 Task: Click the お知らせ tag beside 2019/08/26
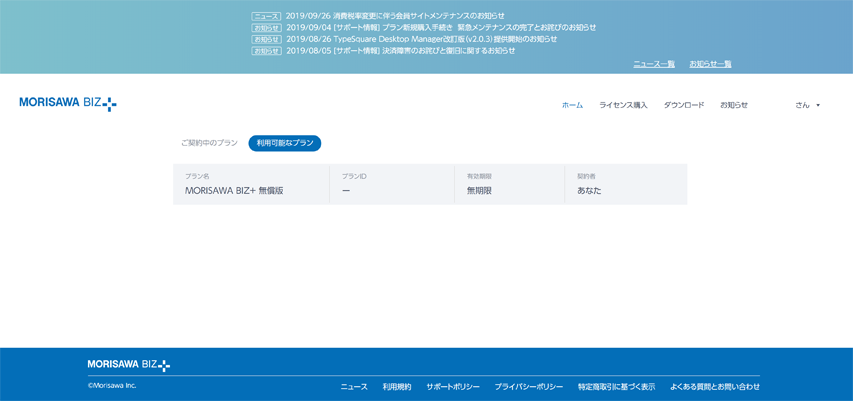[267, 39]
